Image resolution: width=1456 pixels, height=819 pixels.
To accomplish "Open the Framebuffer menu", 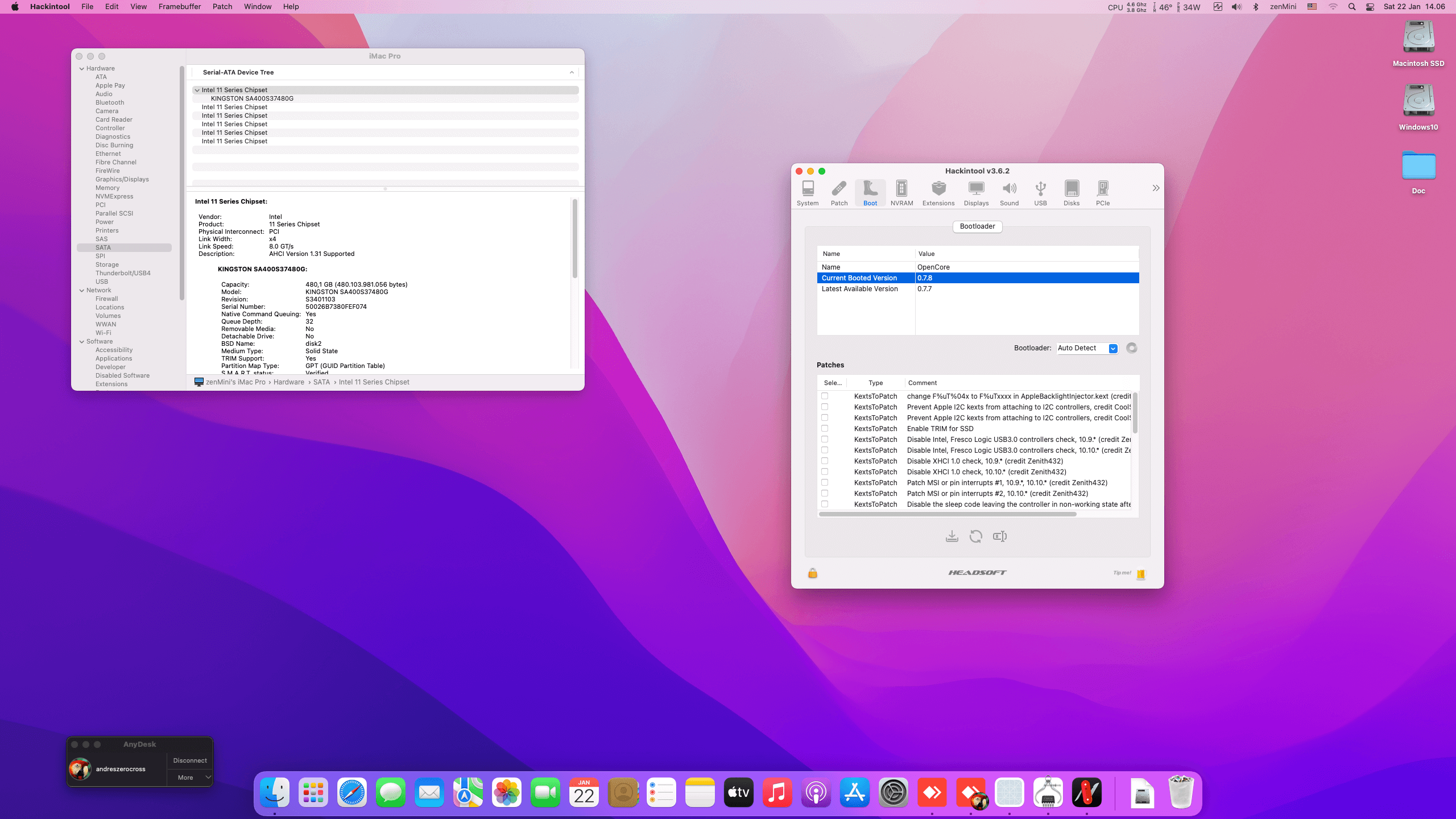I will (180, 7).
